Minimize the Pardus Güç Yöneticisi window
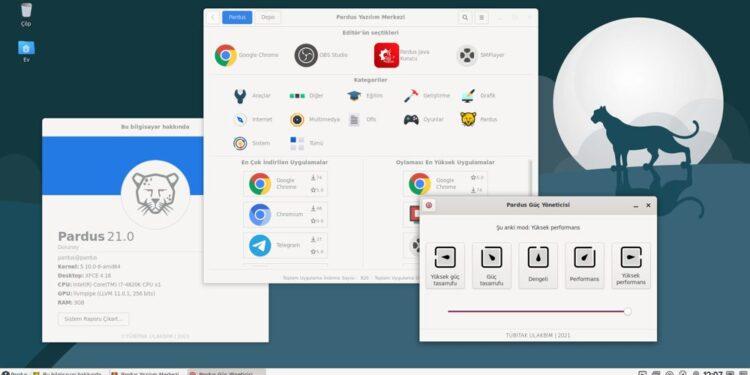750x375 pixels. tap(636, 205)
